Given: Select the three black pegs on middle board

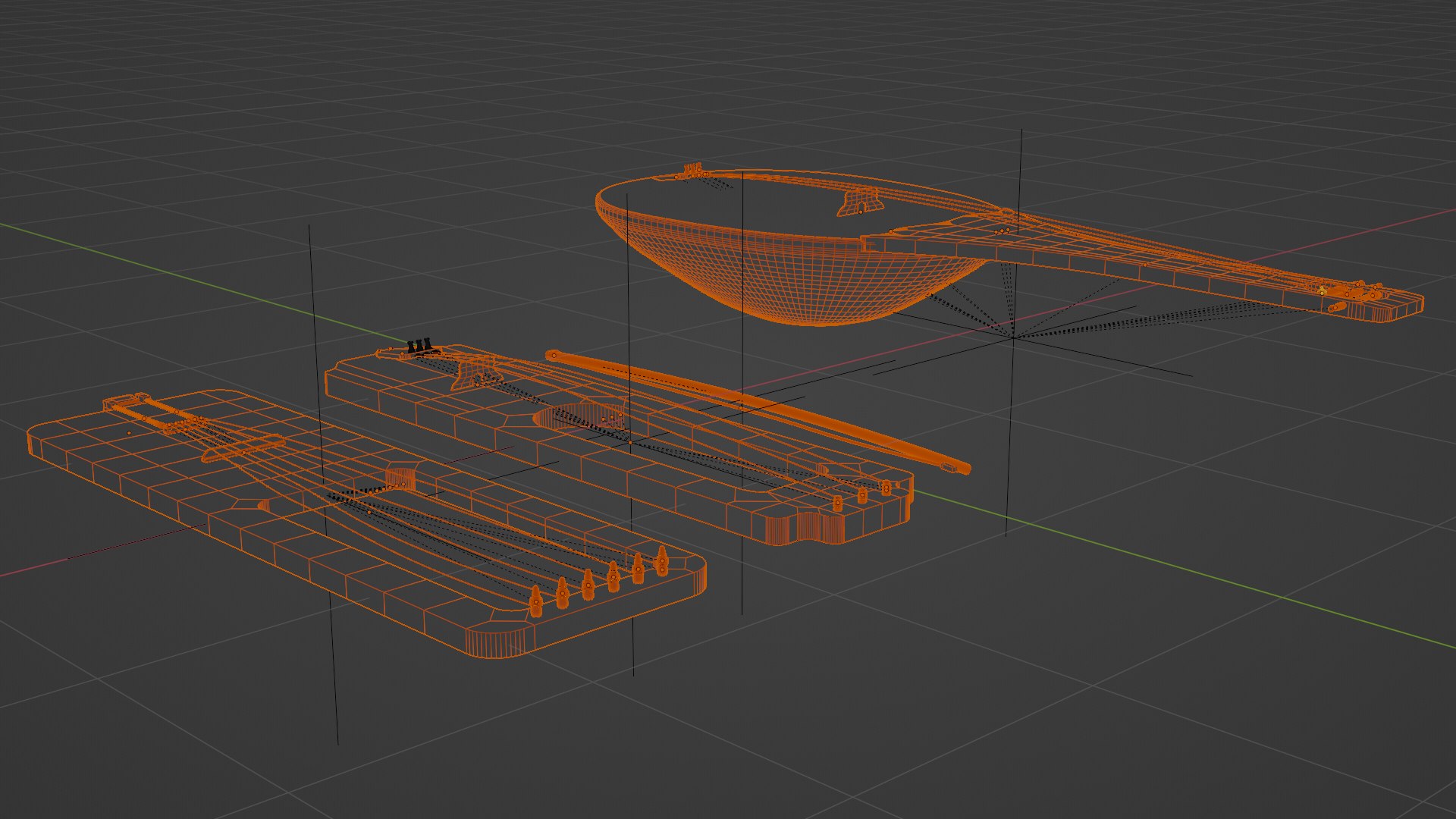Looking at the screenshot, I should pos(419,347).
